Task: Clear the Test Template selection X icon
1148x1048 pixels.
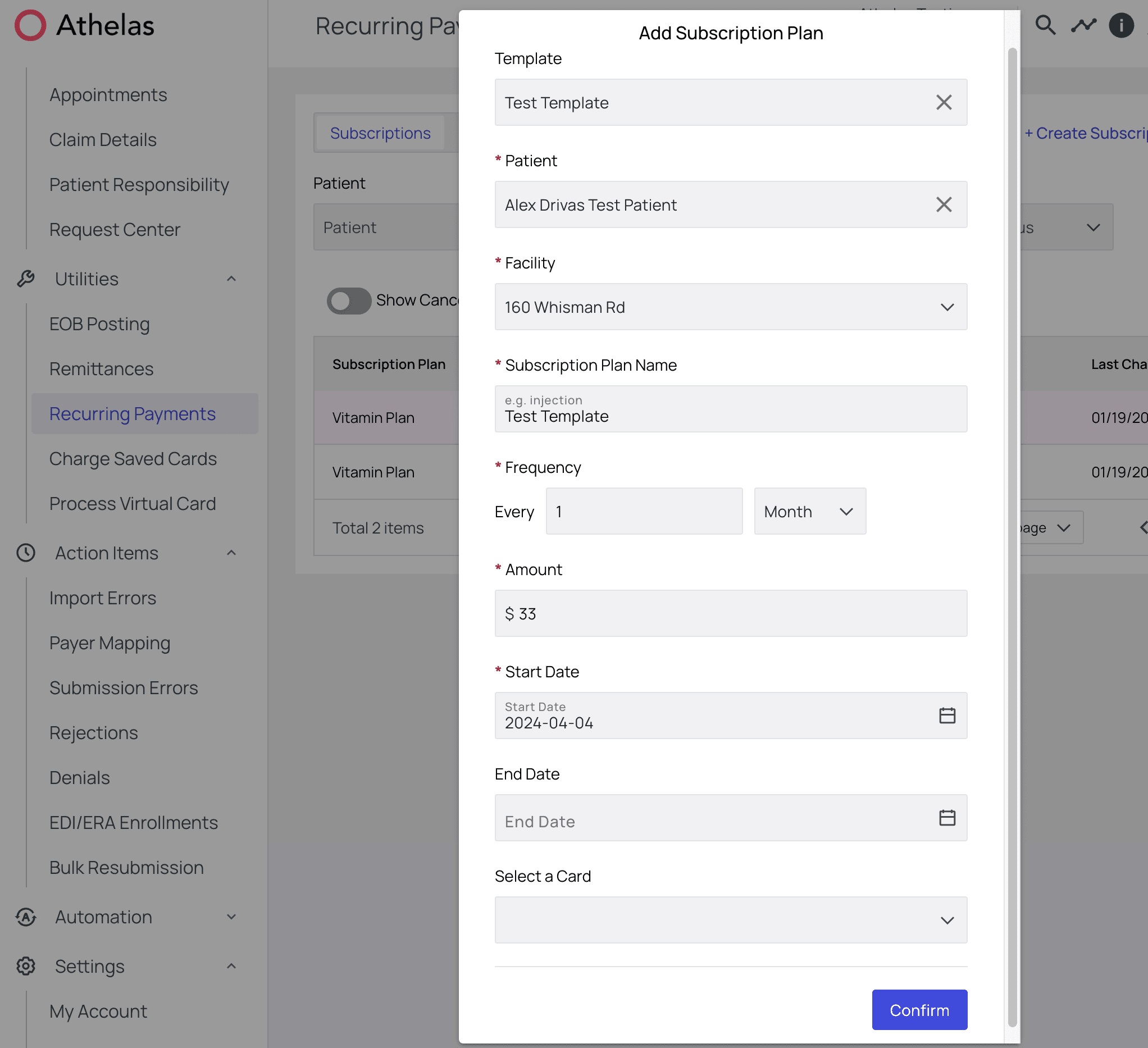Action: pos(944,103)
